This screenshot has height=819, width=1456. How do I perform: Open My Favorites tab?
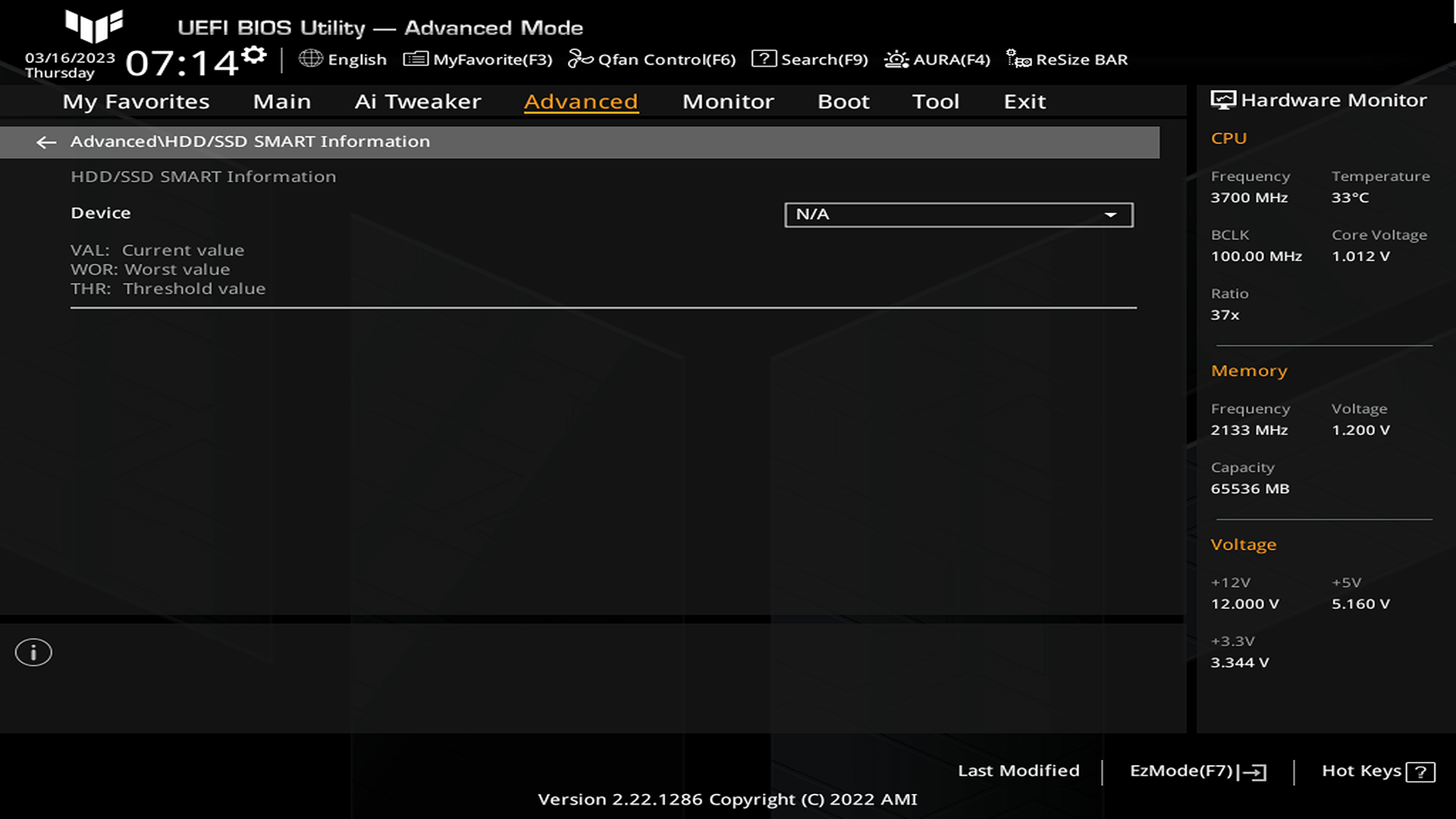(136, 102)
